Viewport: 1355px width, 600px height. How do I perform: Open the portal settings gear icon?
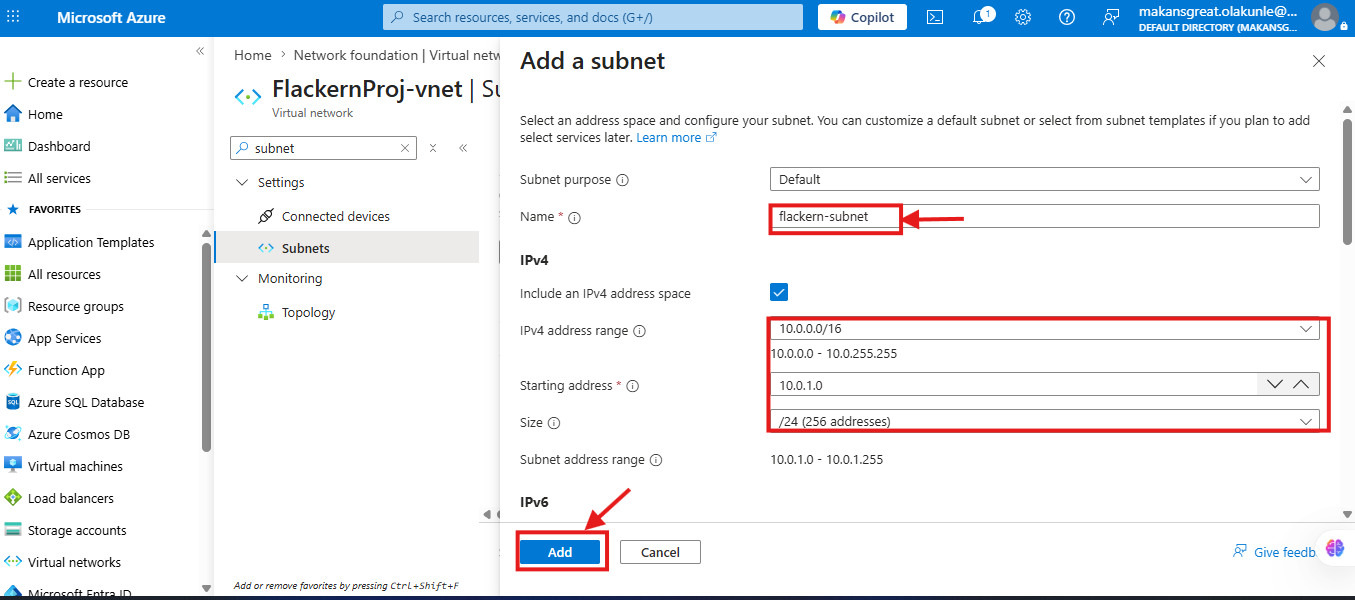[1023, 17]
